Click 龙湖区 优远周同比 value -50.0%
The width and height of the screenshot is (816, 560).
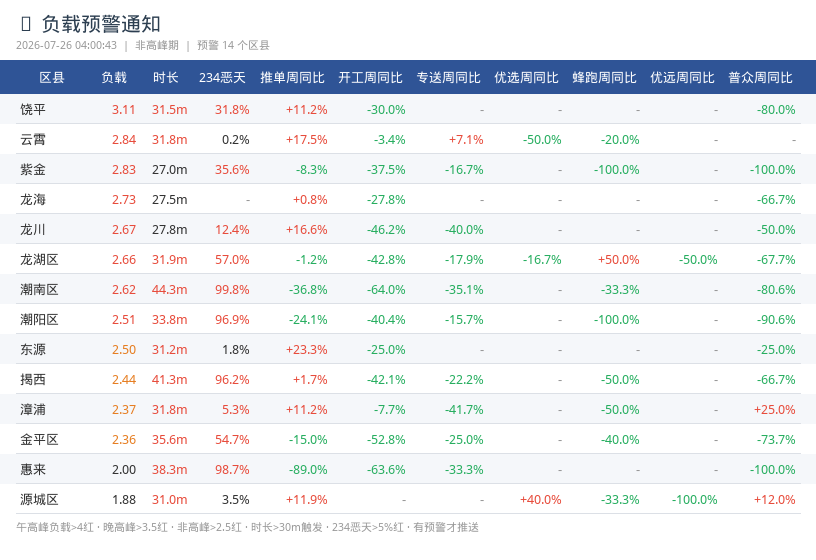698,260
